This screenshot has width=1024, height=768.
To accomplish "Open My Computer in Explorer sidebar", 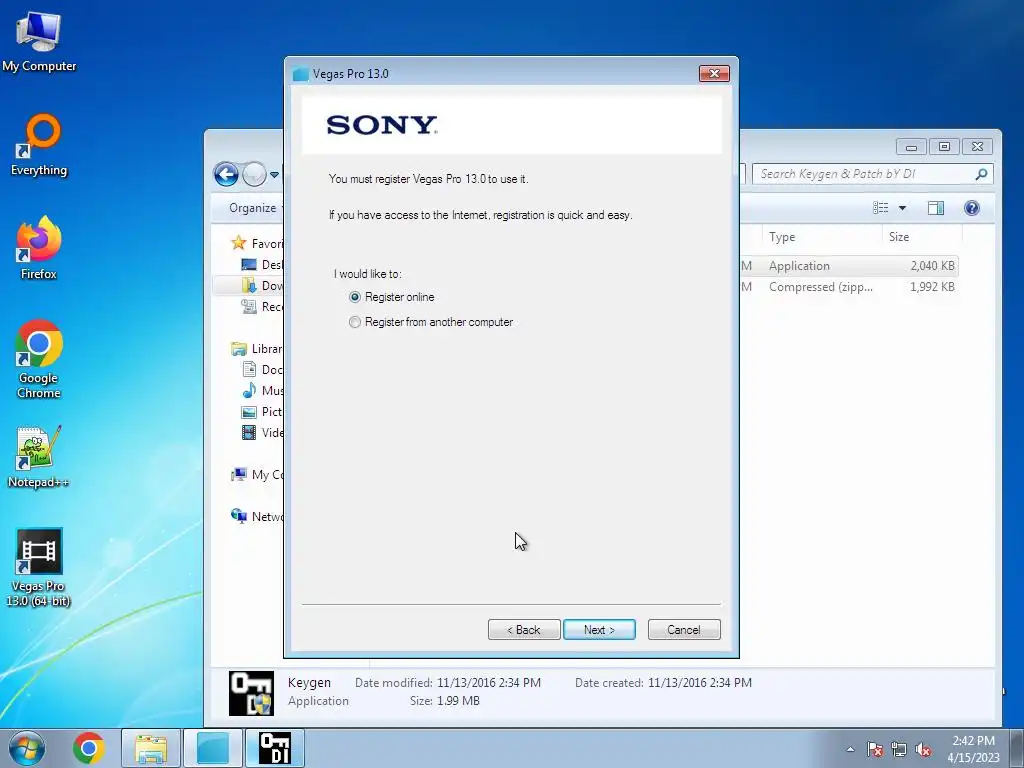I will [x=257, y=475].
